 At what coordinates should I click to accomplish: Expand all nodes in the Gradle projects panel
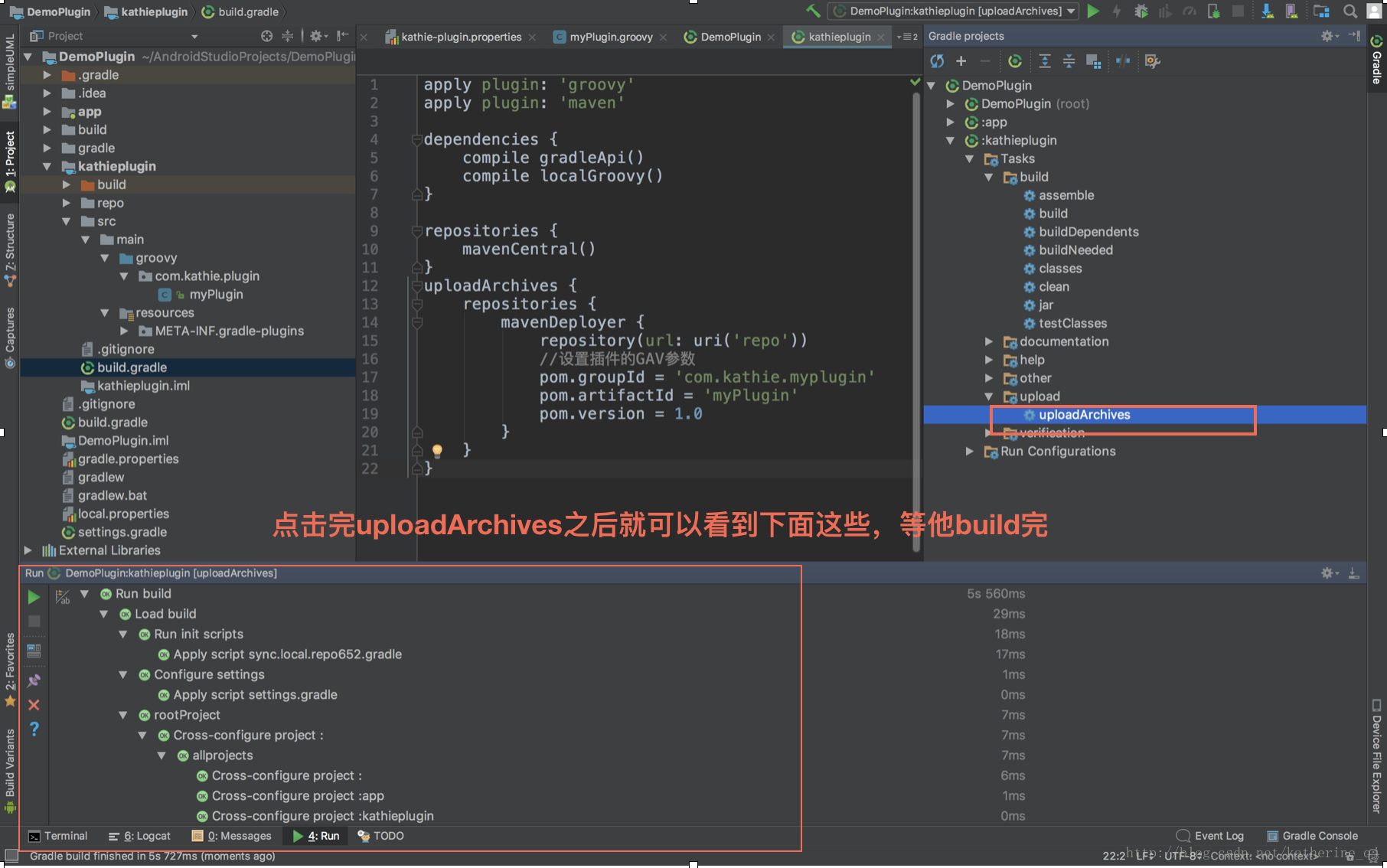[1045, 61]
